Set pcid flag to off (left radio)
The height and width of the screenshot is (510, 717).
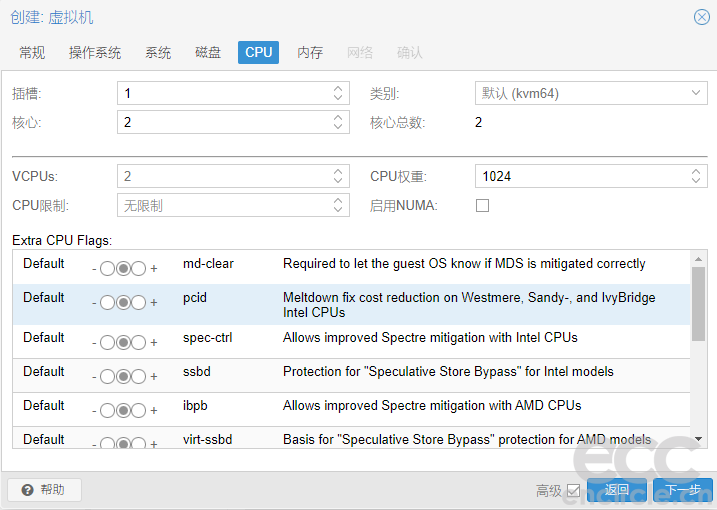[x=107, y=303]
